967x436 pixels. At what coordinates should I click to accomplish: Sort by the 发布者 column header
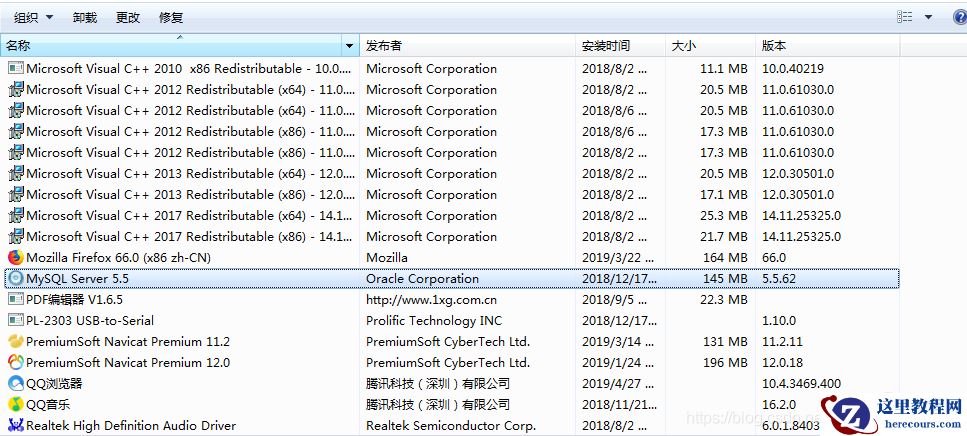click(x=384, y=46)
